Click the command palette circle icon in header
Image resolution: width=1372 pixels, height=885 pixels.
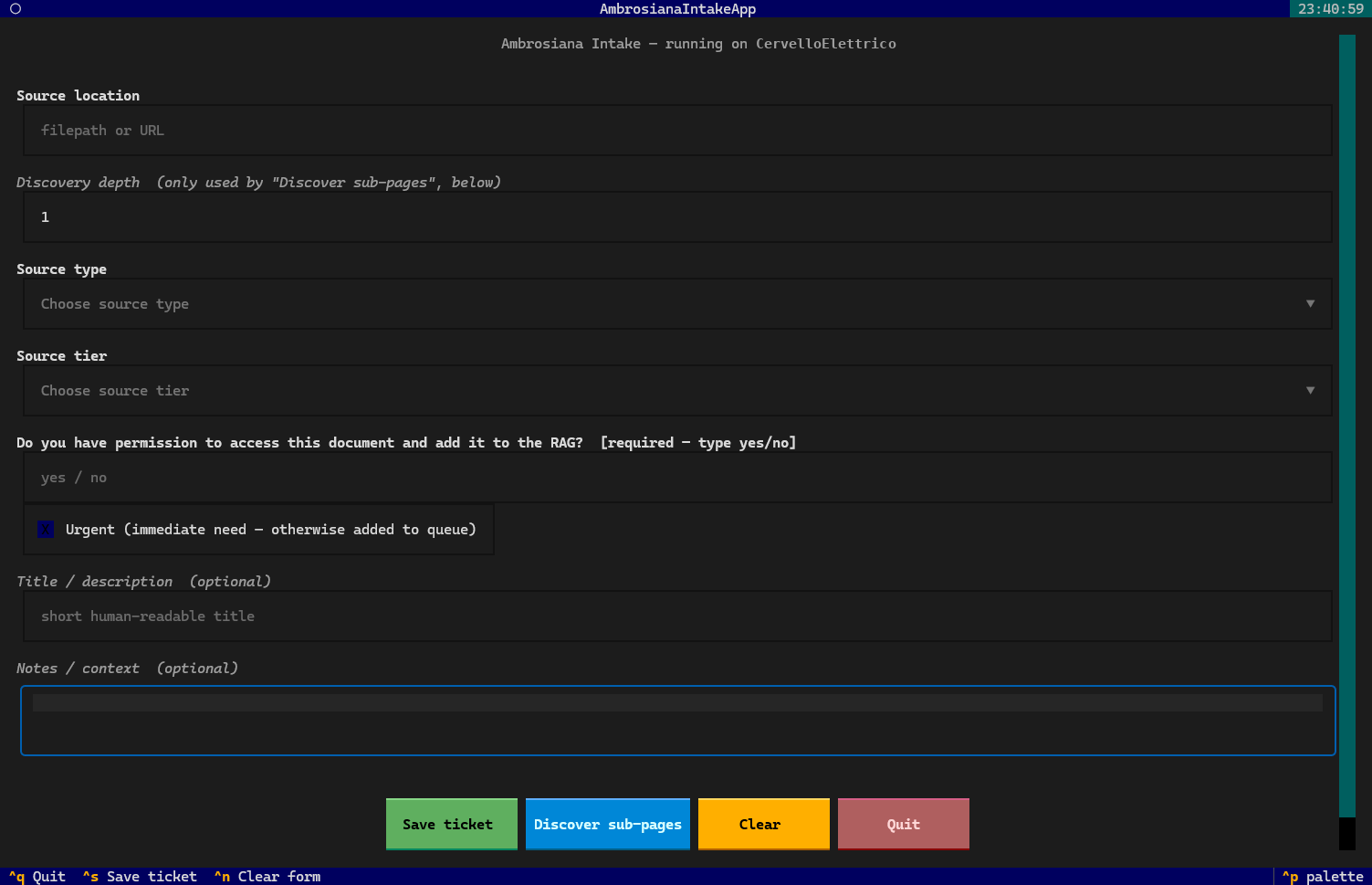click(16, 9)
